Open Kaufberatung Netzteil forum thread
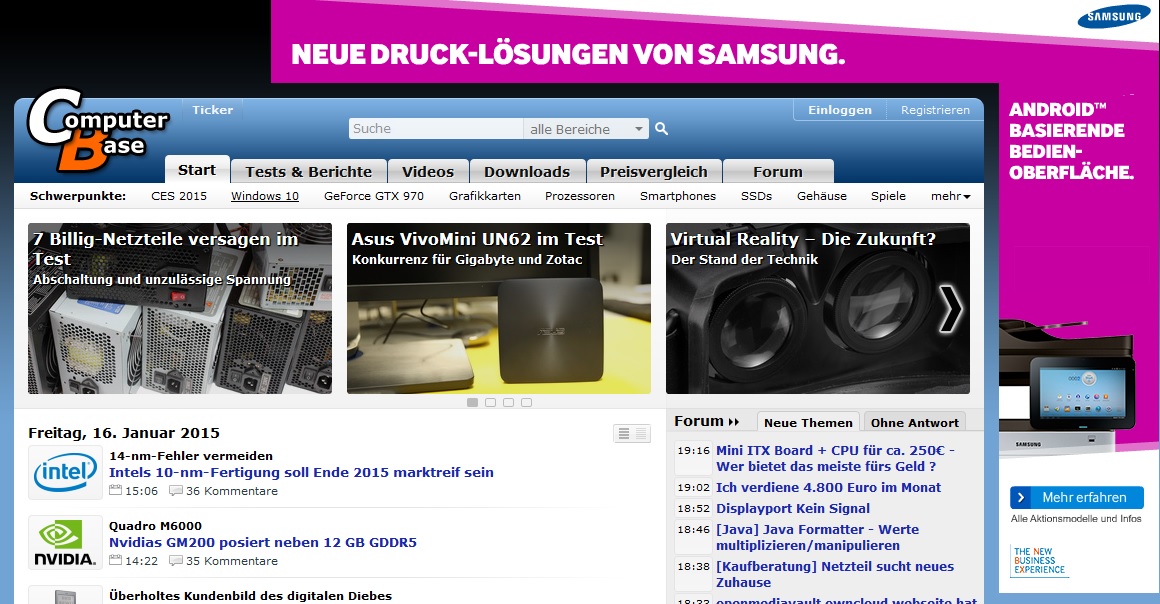This screenshot has width=1160, height=604. [835, 574]
